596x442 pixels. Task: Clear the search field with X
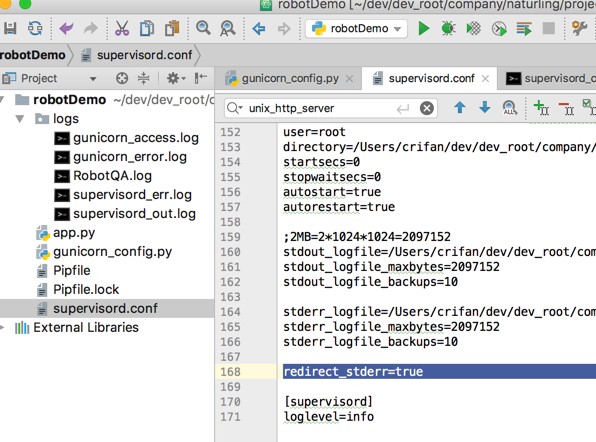pos(426,109)
